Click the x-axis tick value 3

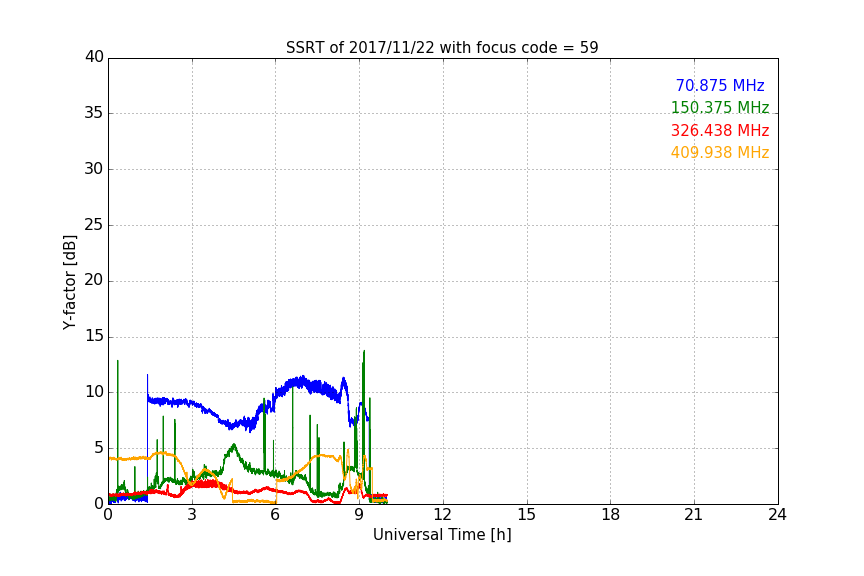(x=192, y=515)
